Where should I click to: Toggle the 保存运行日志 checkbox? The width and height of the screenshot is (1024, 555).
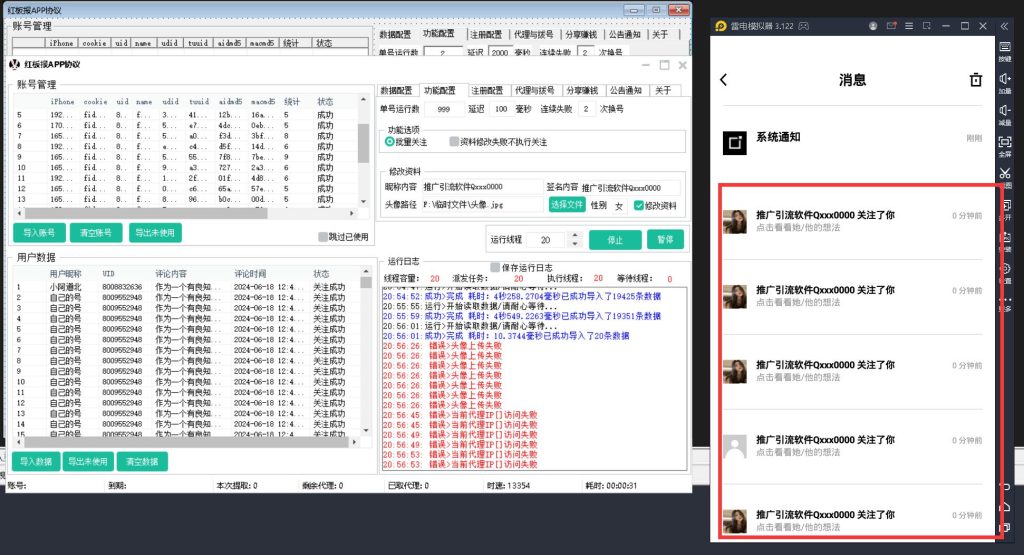coord(495,267)
